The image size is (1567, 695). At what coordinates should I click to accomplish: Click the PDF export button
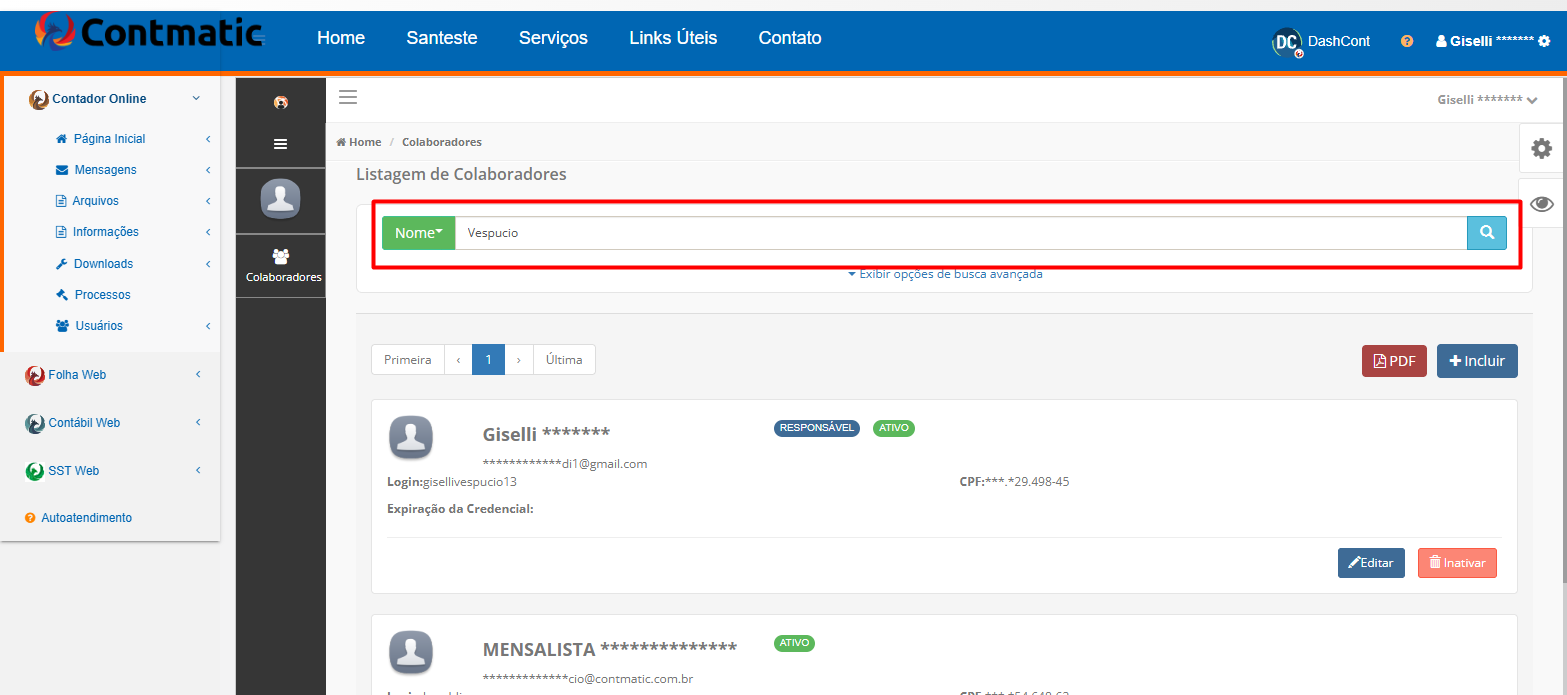point(1394,361)
